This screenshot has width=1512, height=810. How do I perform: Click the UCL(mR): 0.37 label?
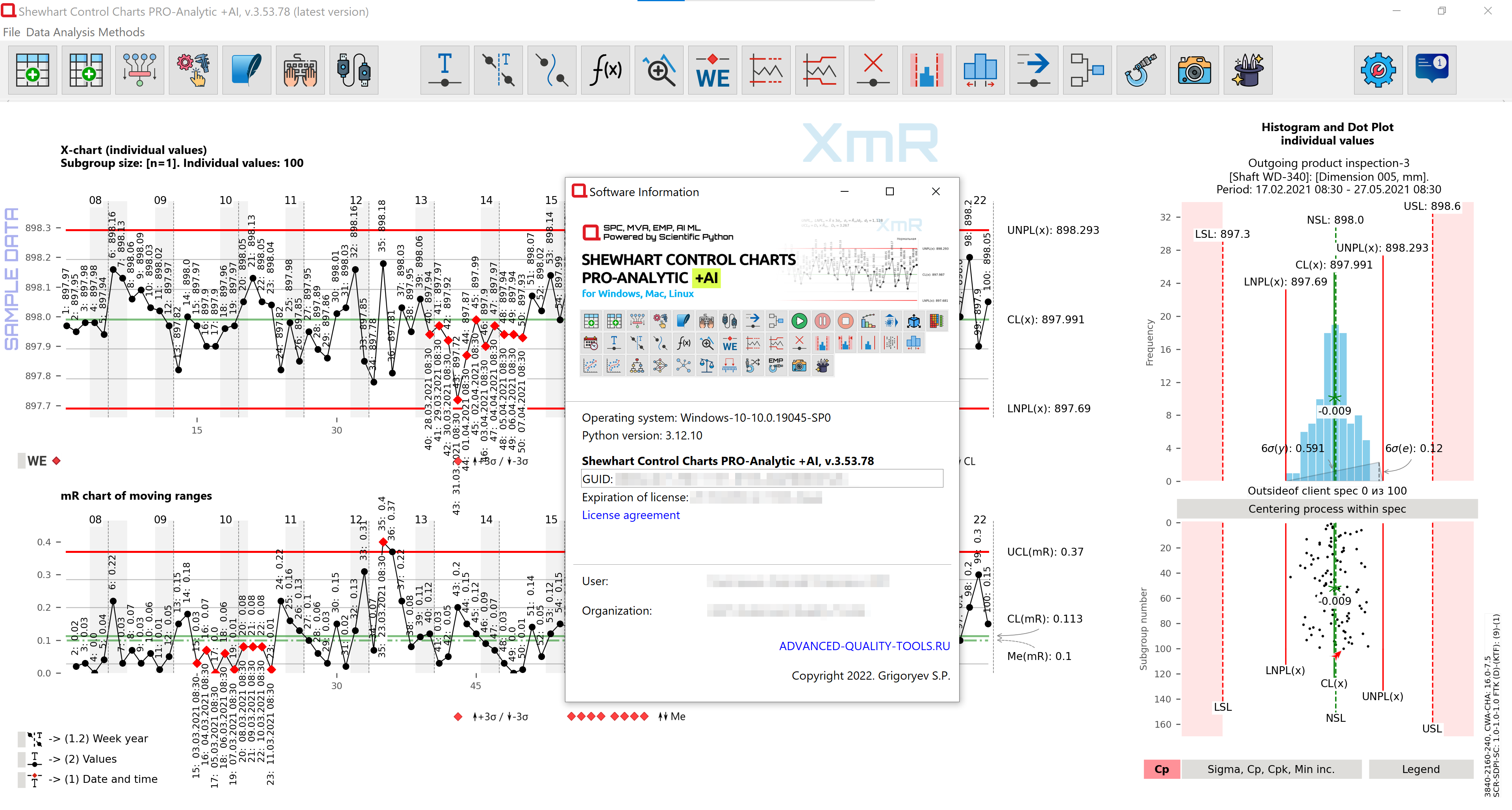tap(1045, 552)
